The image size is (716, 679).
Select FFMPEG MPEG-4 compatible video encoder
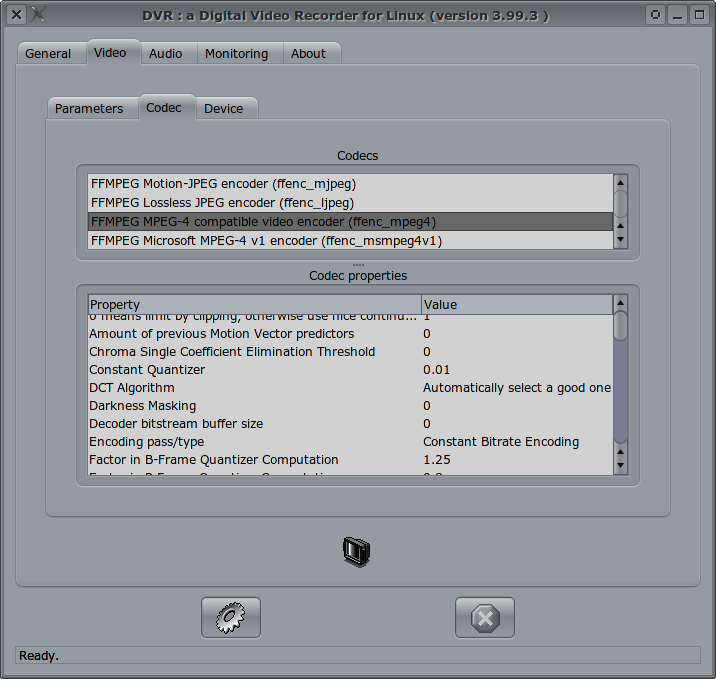coord(350,221)
